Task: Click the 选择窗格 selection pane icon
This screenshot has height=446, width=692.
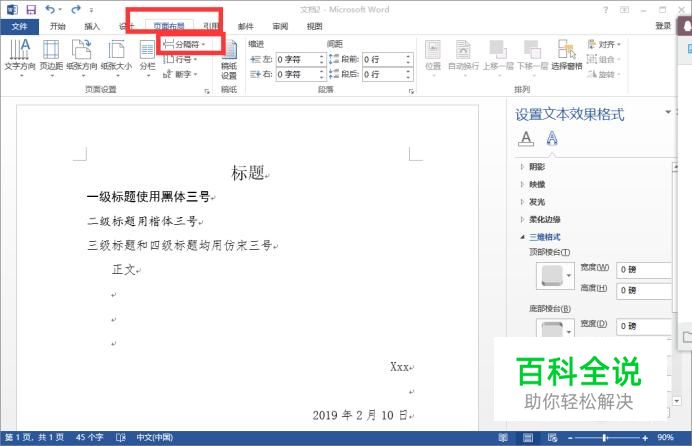Action: coord(567,55)
